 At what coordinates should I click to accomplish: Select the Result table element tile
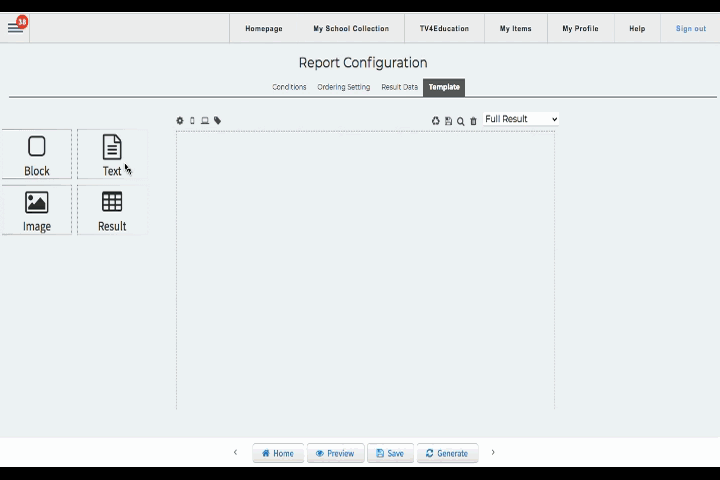pos(112,210)
